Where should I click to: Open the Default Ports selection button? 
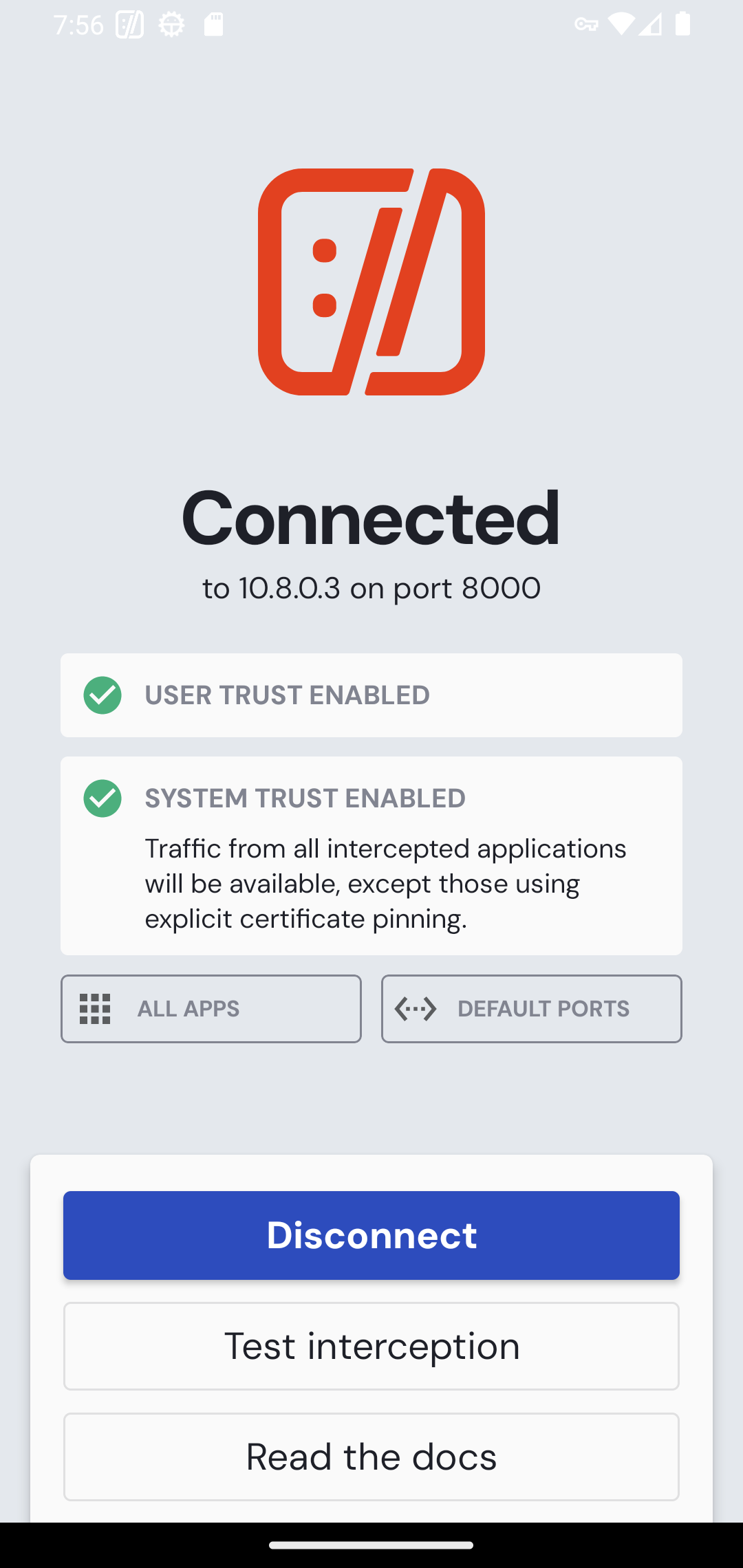pos(531,1009)
